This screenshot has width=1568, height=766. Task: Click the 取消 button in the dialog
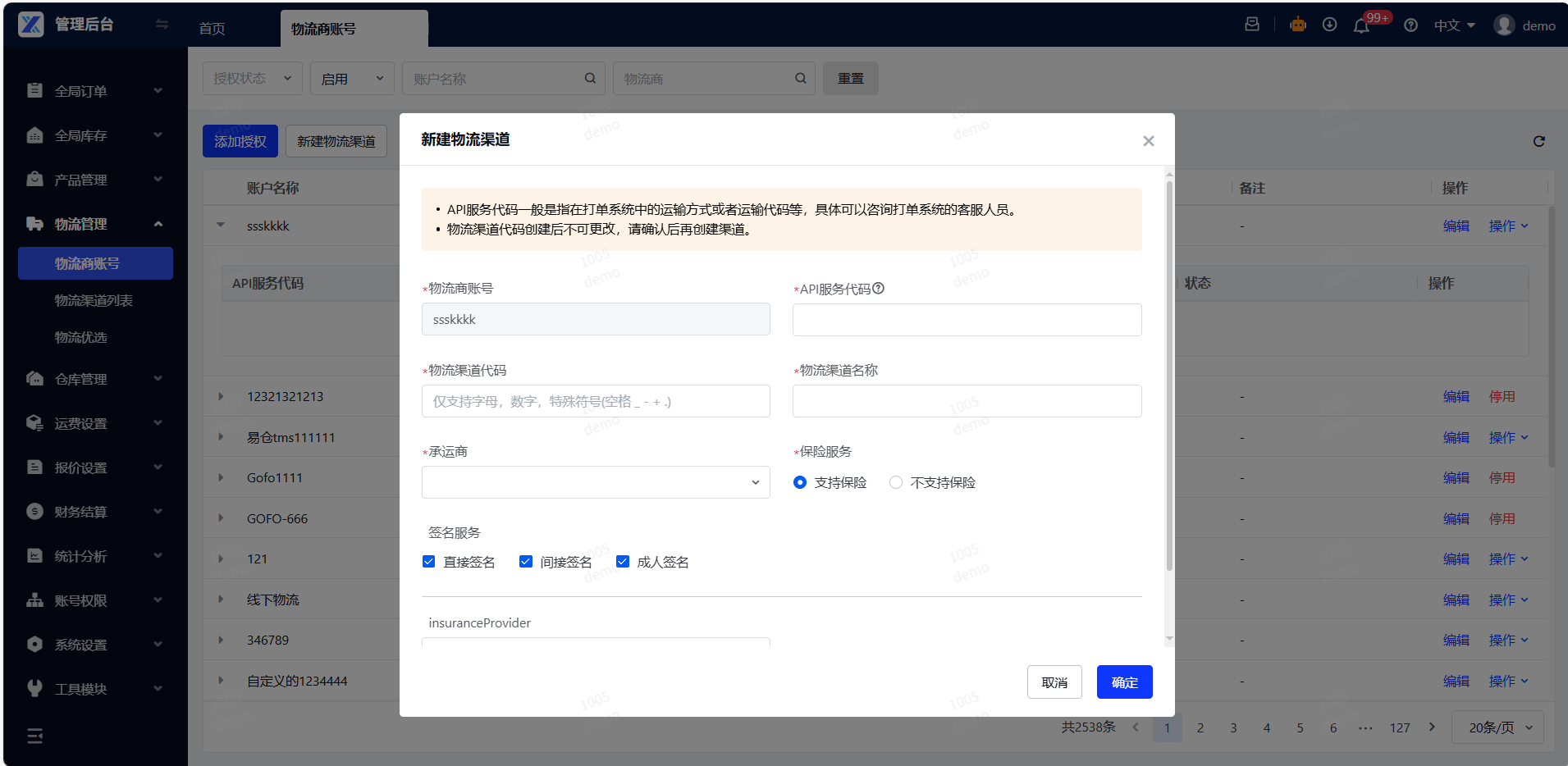pyautogui.click(x=1054, y=682)
